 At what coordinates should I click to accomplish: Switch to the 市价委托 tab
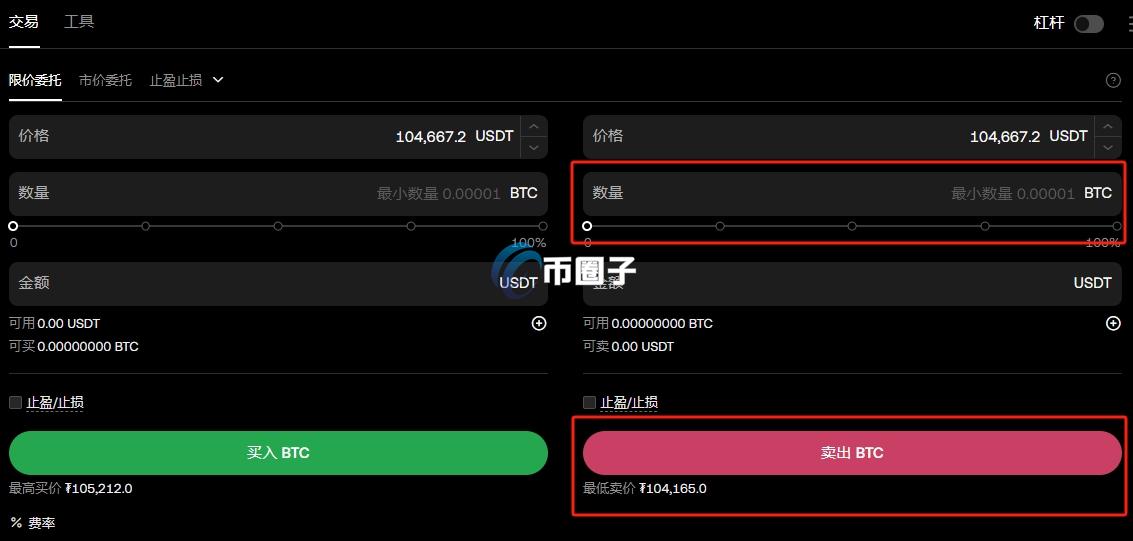(105, 80)
